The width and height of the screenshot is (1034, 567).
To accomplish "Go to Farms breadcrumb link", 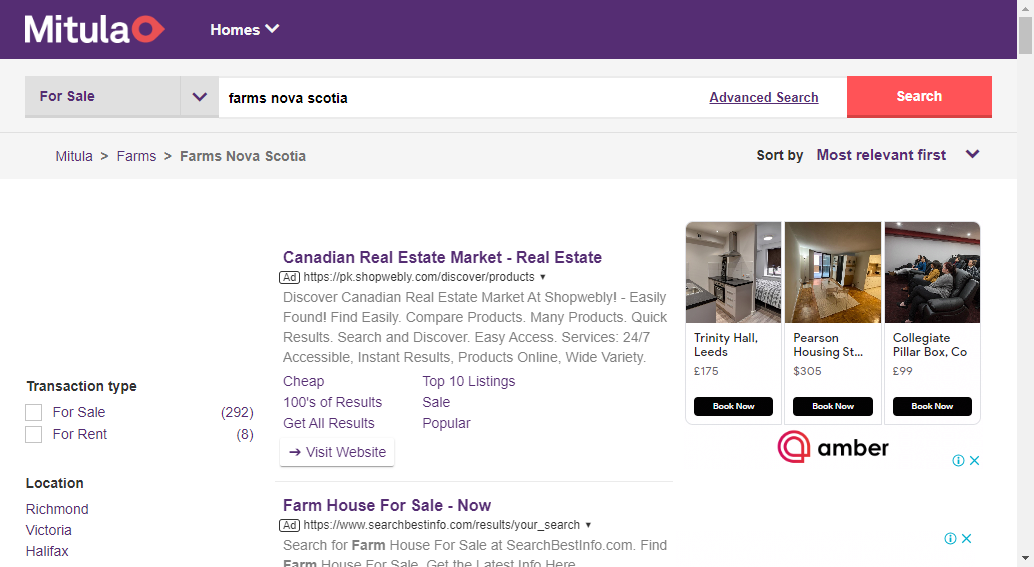I will coord(137,156).
